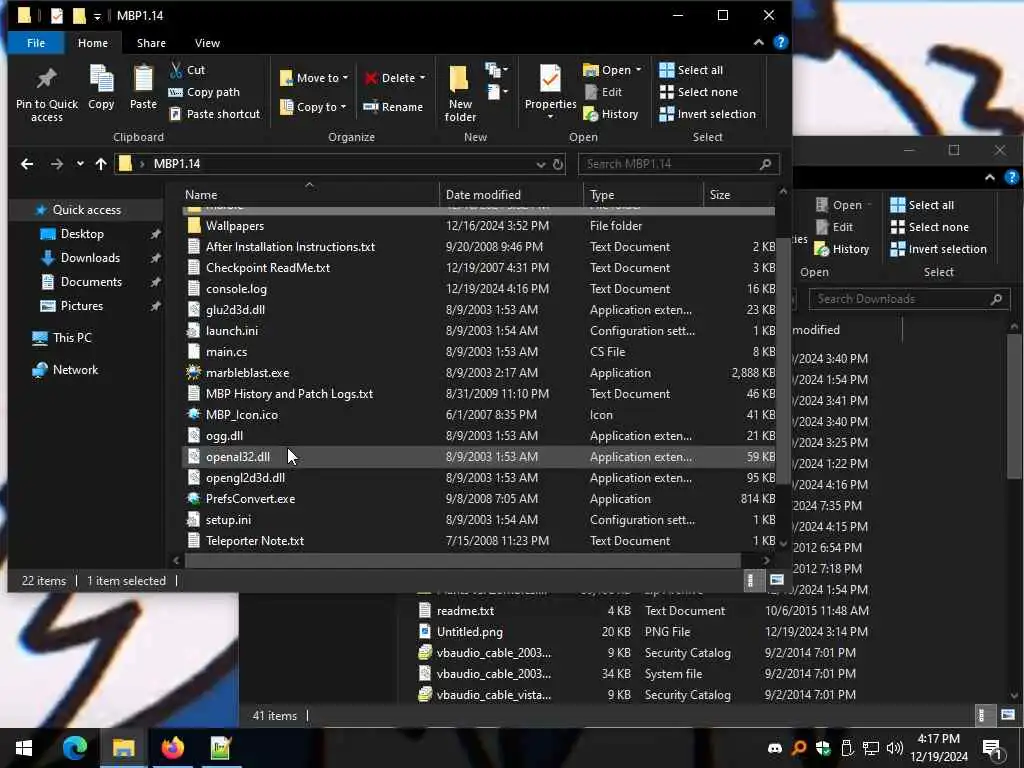The height and width of the screenshot is (768, 1024).
Task: Open Desktop in navigation pane
Action: click(x=82, y=234)
